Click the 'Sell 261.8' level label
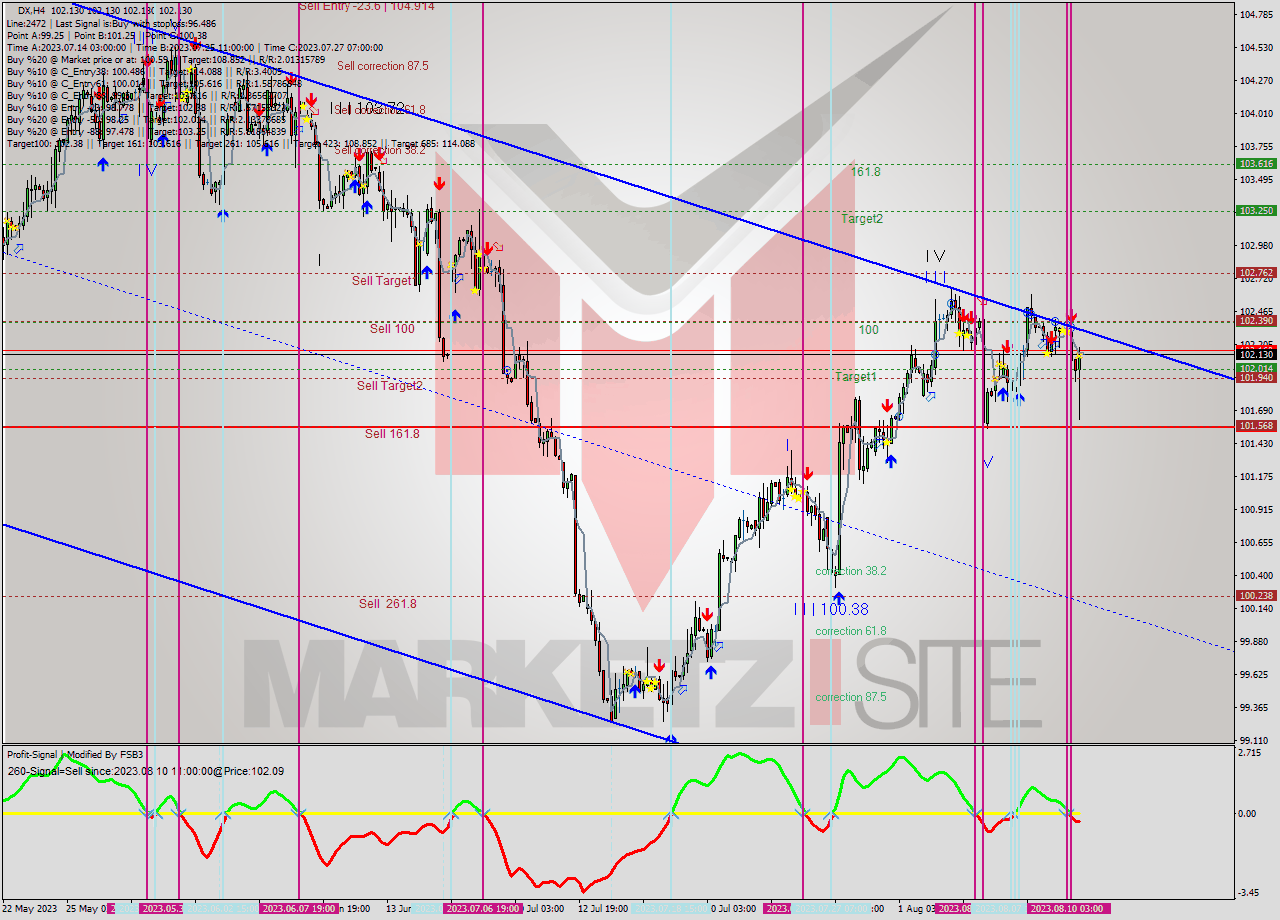This screenshot has height=920, width=1280. click(x=388, y=604)
